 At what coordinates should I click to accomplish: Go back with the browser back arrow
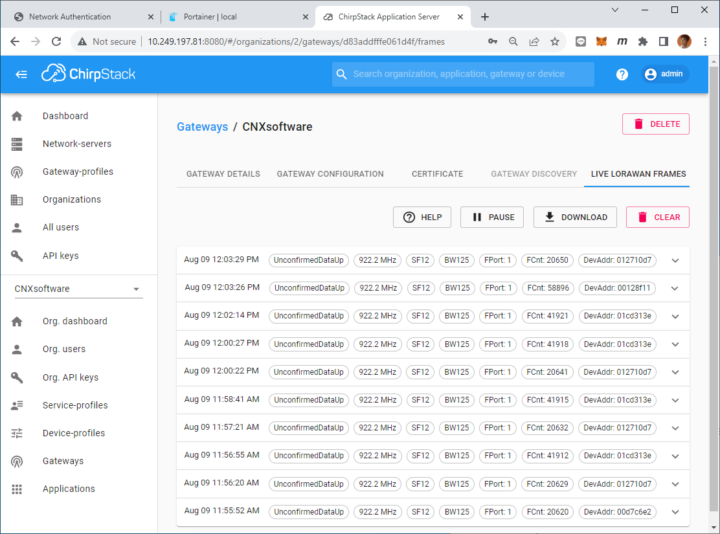click(x=15, y=42)
